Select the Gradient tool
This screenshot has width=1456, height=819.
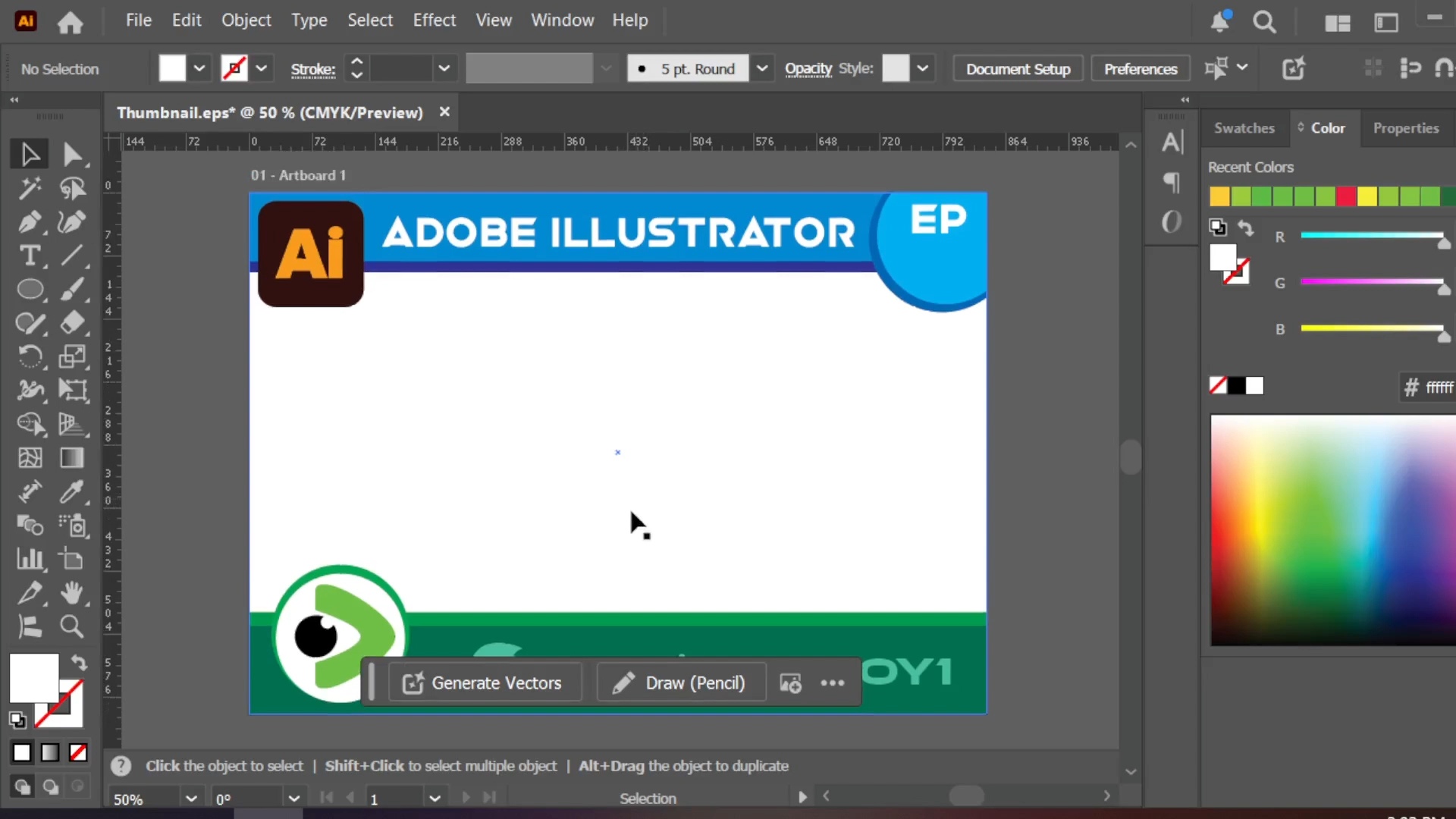pyautogui.click(x=73, y=458)
